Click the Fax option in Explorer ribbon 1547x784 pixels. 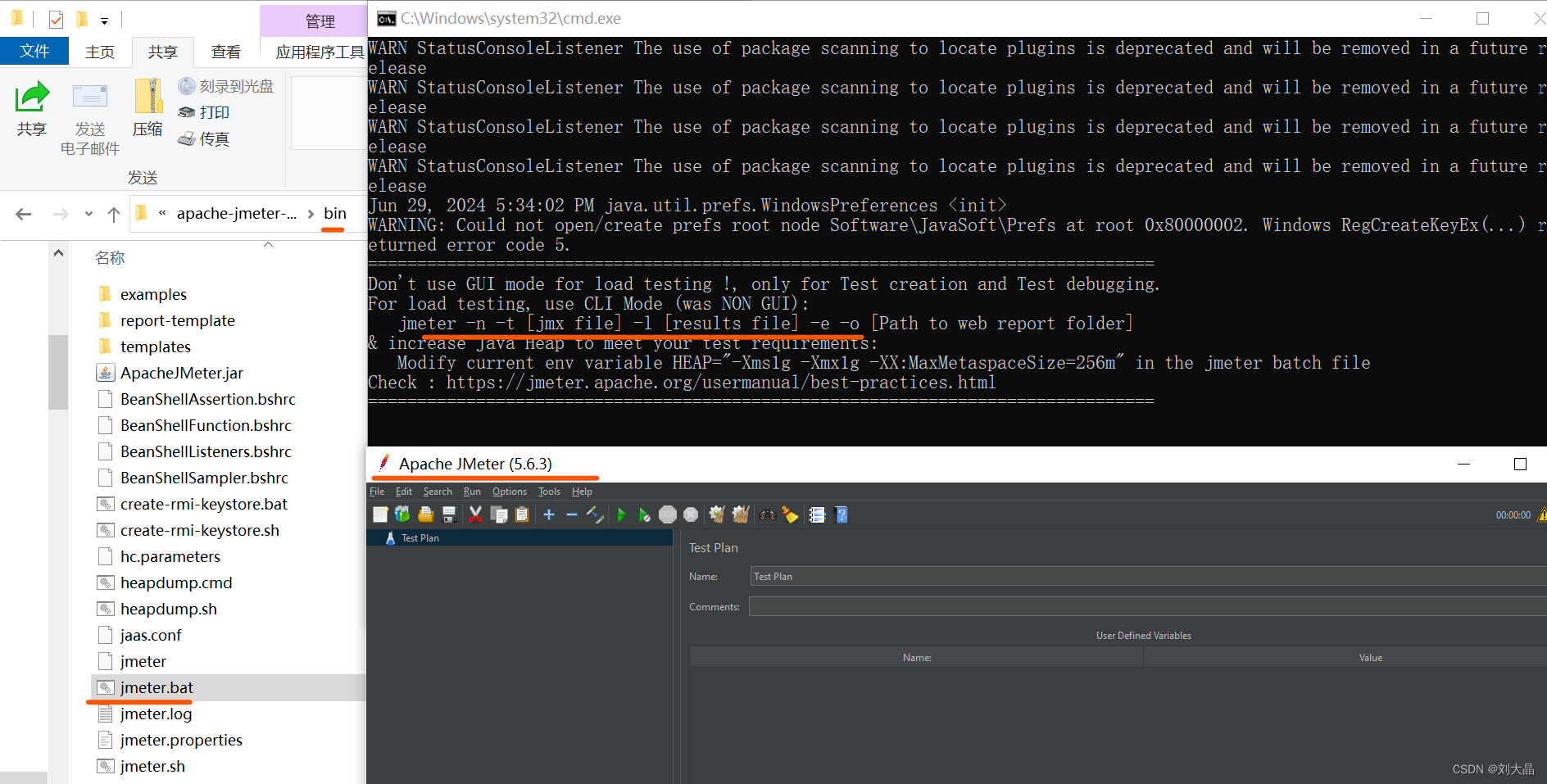[x=204, y=139]
